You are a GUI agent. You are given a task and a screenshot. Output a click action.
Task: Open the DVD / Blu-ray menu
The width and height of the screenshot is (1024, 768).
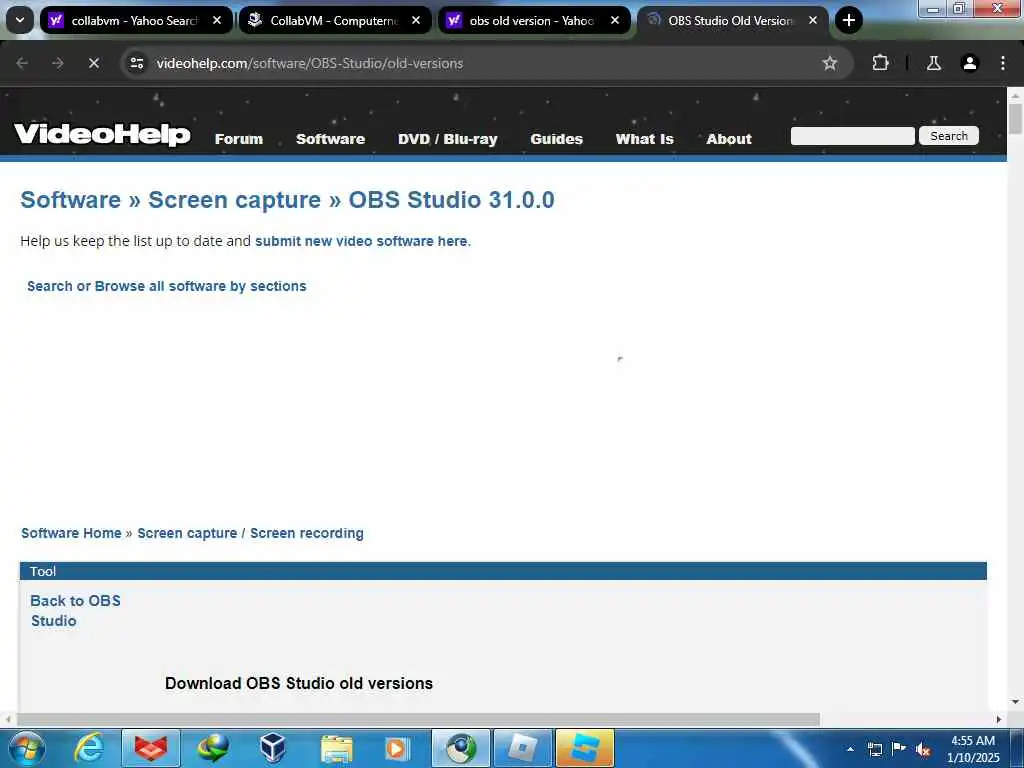click(x=448, y=139)
